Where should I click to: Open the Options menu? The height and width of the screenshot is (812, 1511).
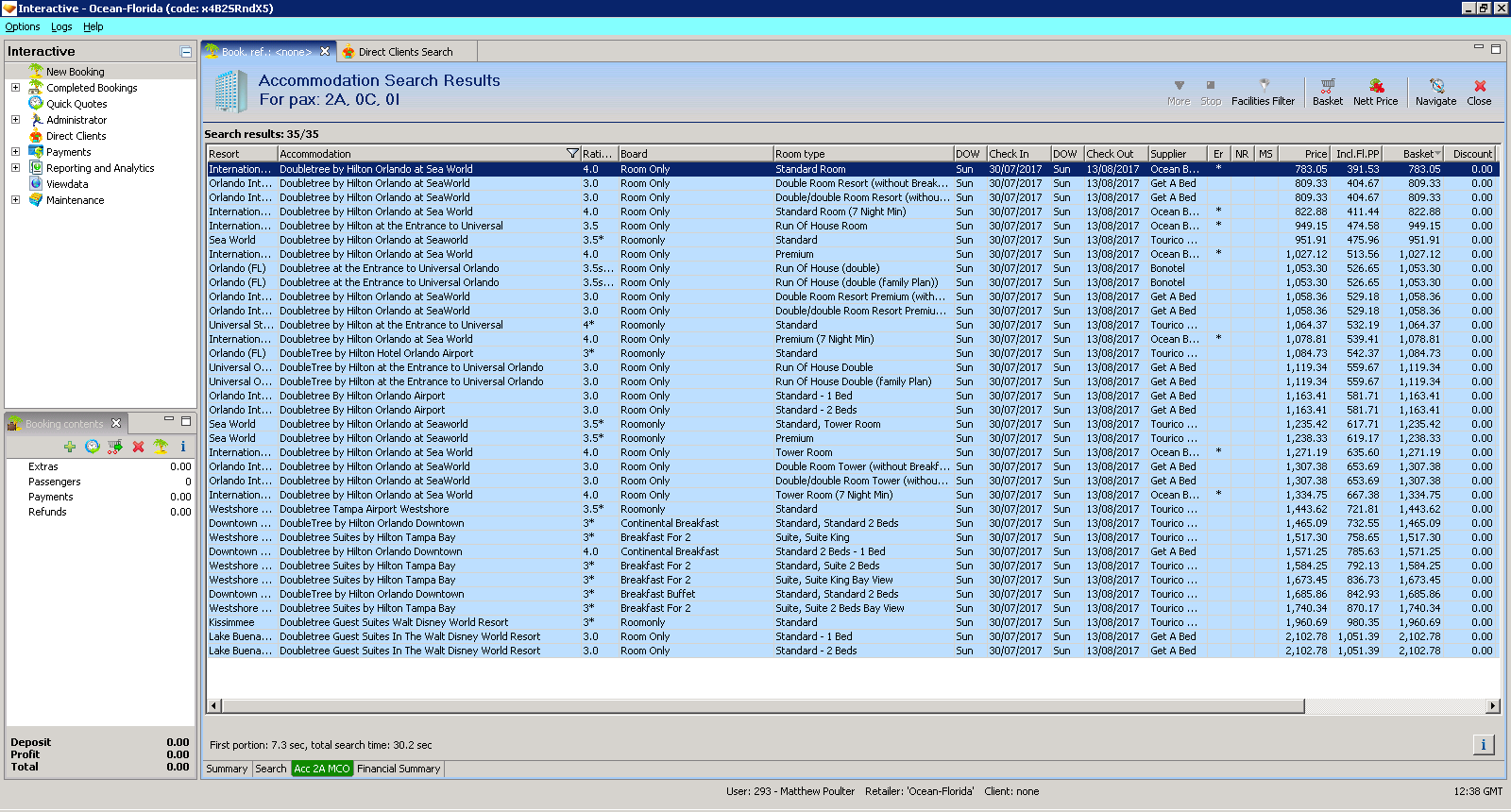(x=23, y=26)
